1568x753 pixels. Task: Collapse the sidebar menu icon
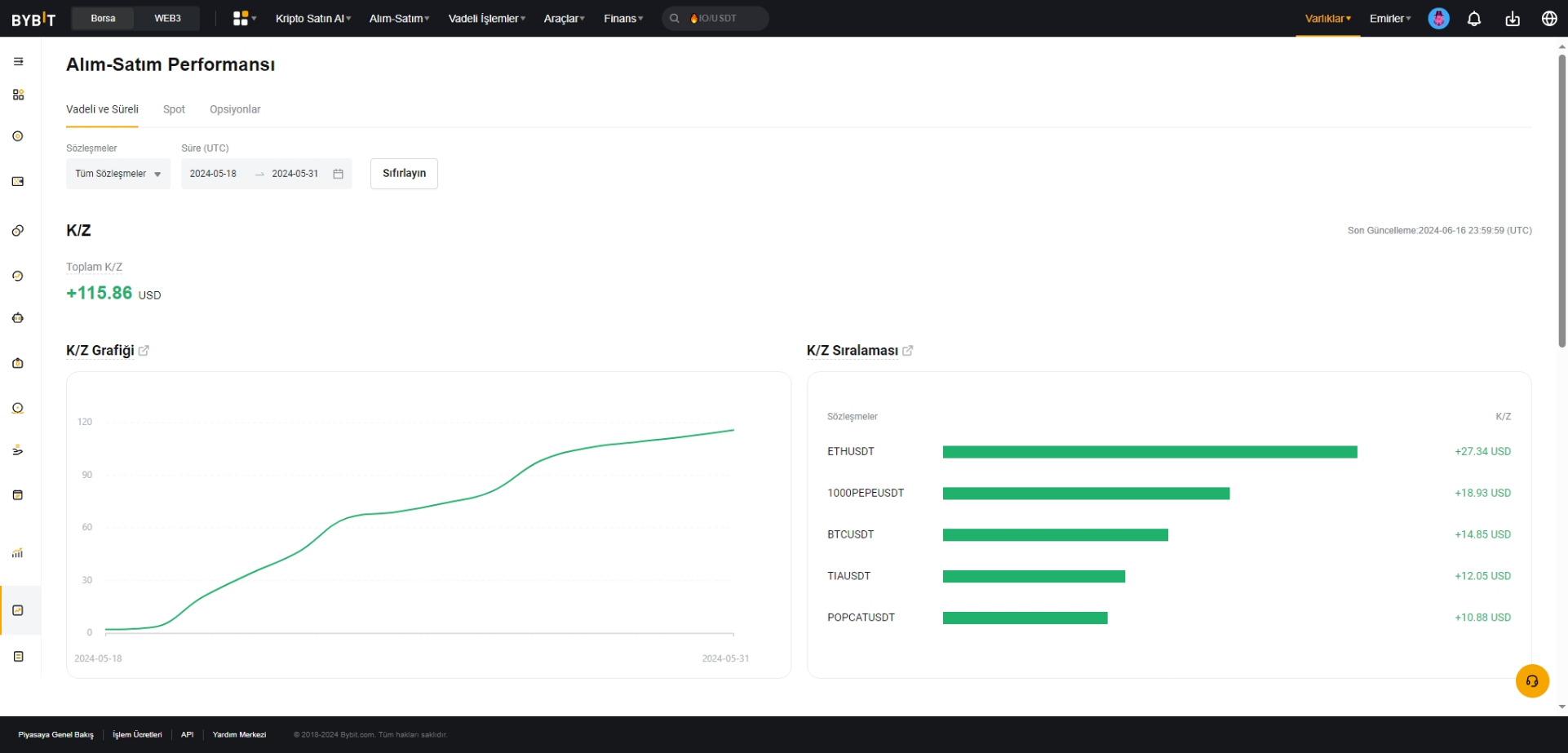pos(18,61)
